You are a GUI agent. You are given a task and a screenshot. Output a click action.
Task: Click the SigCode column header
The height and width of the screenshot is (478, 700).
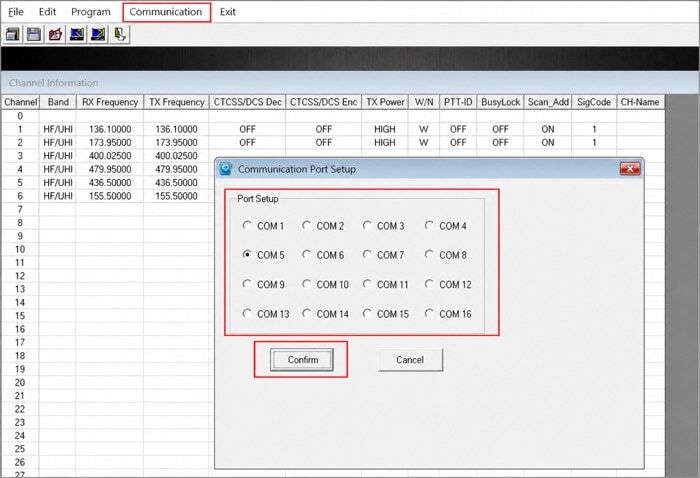594,102
